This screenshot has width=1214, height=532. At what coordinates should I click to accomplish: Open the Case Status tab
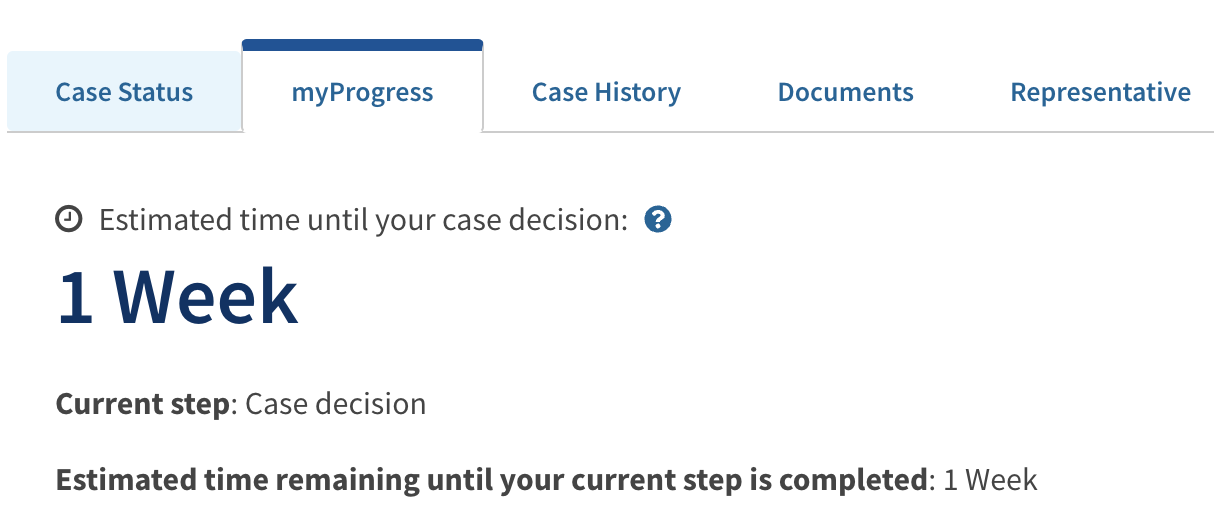point(124,93)
